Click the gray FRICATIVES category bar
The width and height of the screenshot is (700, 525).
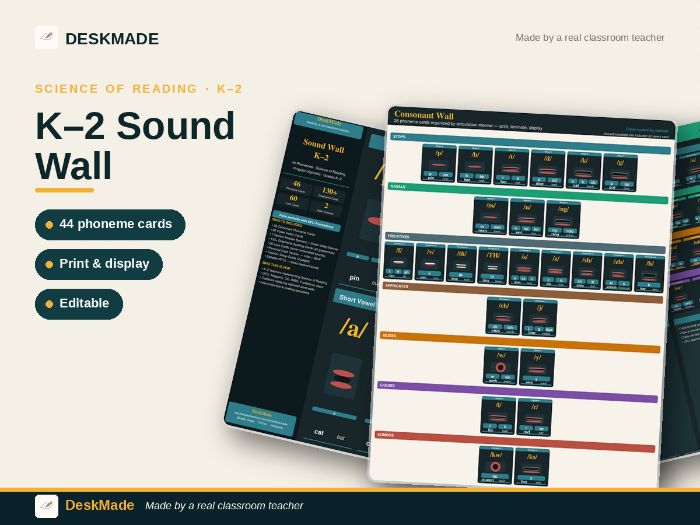525,243
